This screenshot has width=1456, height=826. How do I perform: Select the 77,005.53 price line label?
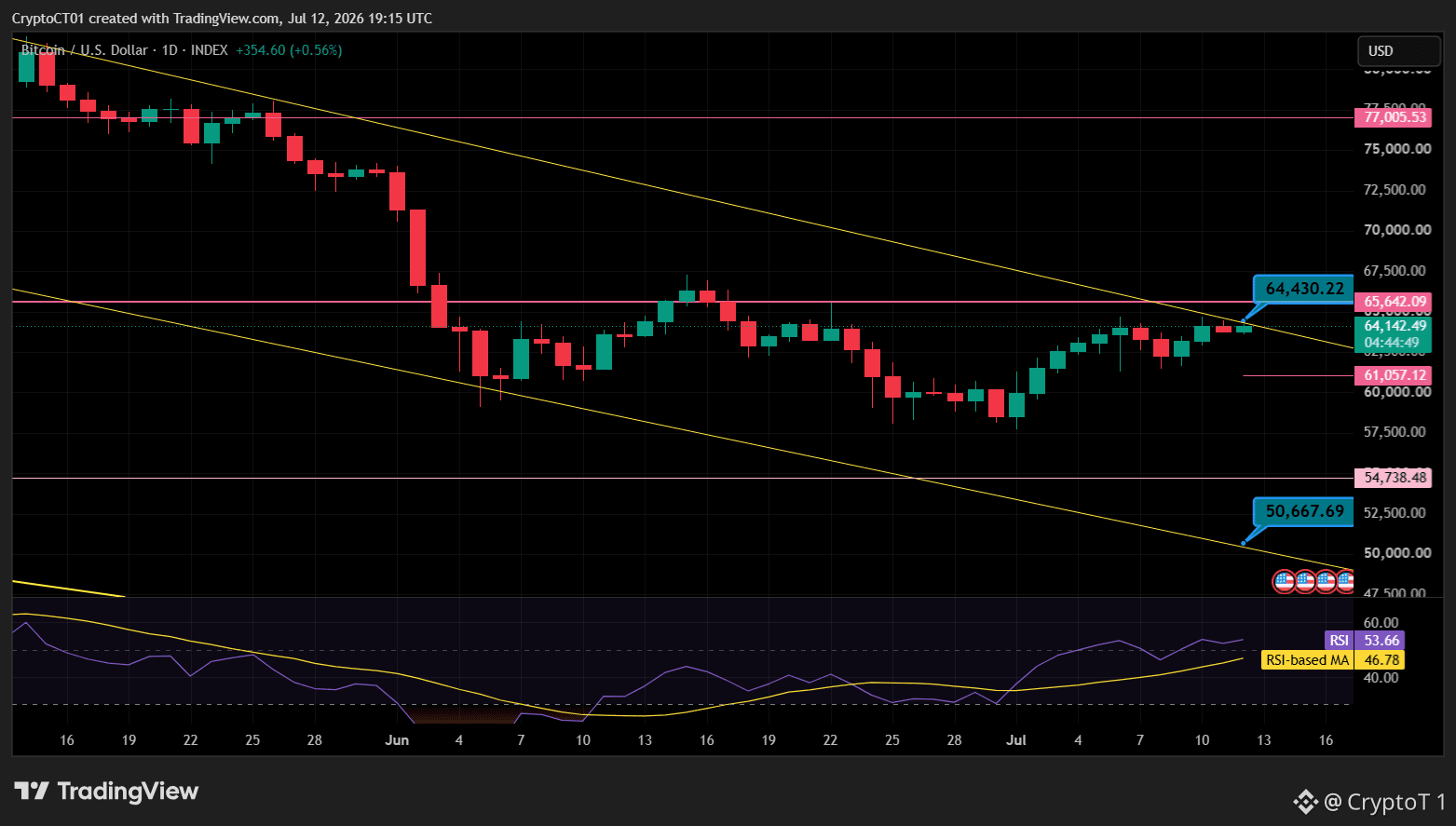pyautogui.click(x=1393, y=117)
